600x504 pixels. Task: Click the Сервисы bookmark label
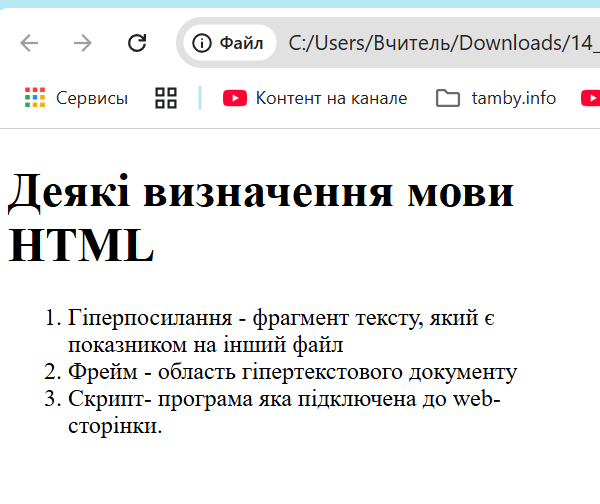pos(92,97)
